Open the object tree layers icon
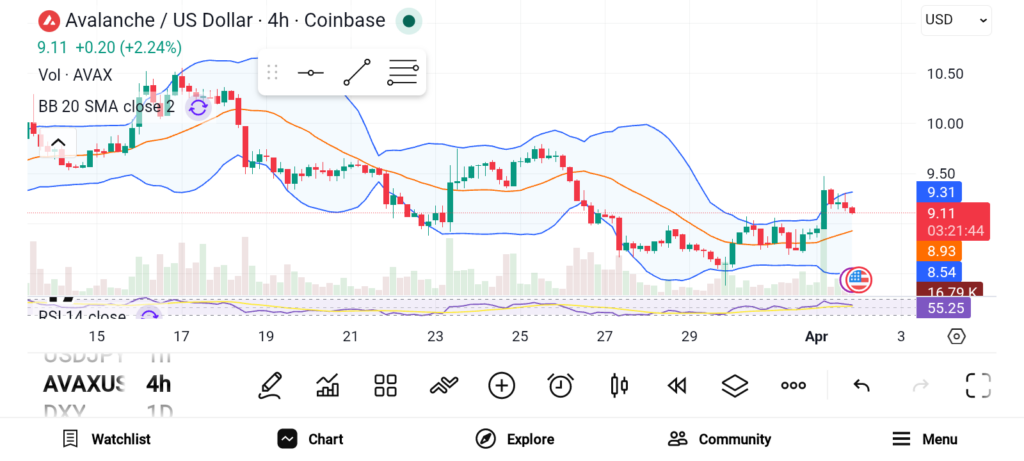This screenshot has width=1024, height=461. point(735,385)
